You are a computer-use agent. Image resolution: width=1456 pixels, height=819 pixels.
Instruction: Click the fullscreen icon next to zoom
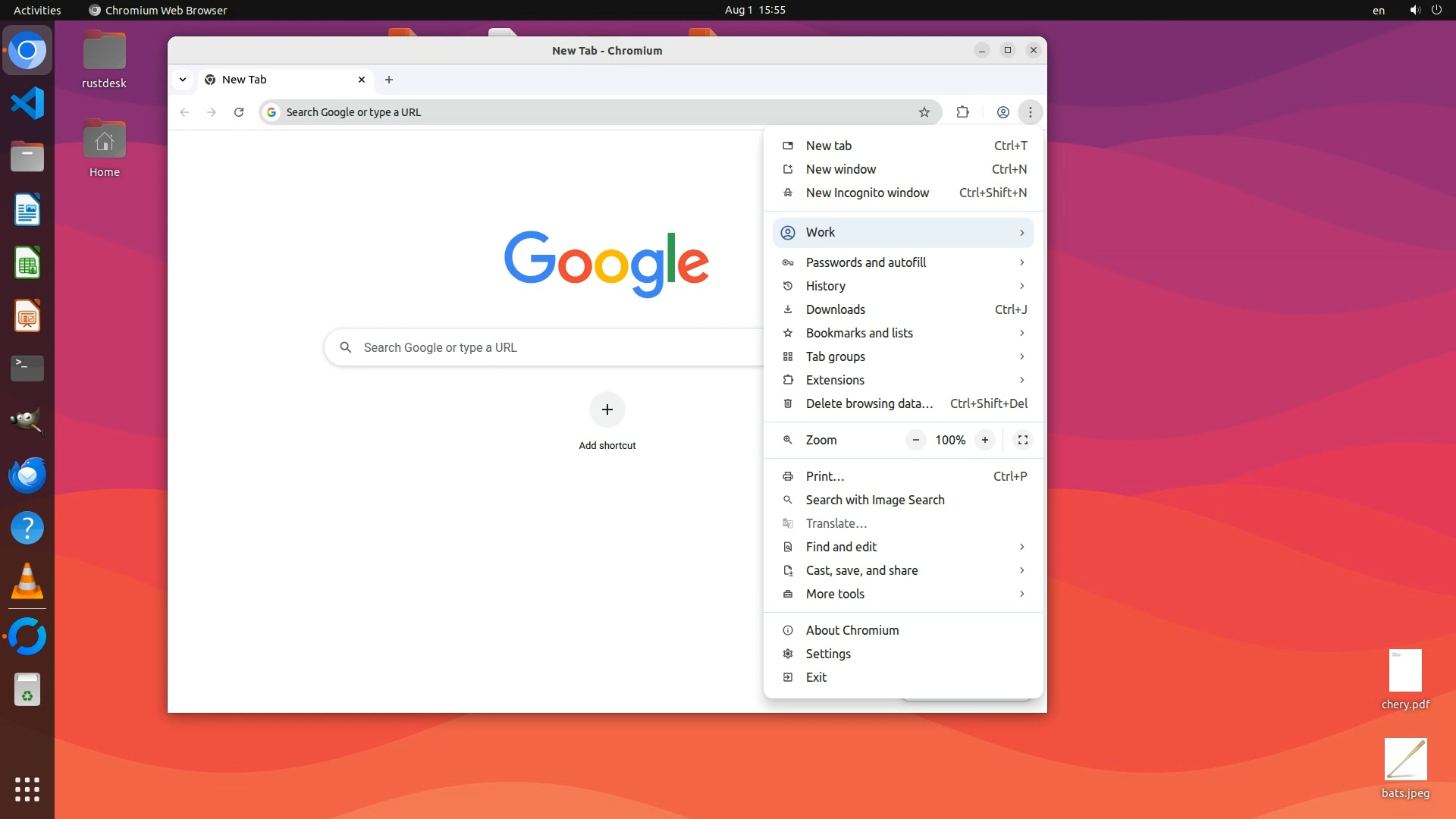(x=1022, y=440)
